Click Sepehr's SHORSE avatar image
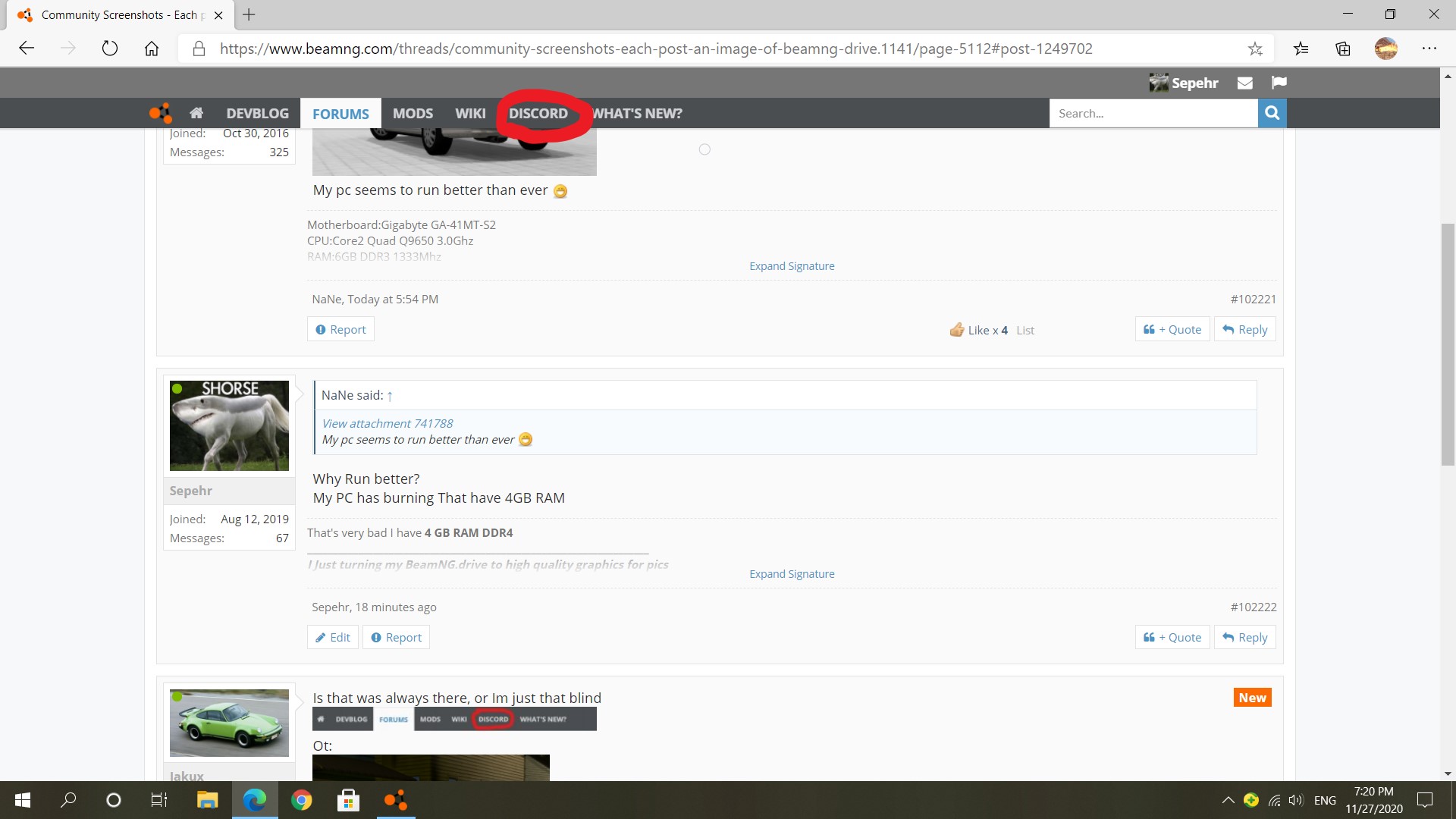Screen dimensions: 1456x819 point(229,425)
